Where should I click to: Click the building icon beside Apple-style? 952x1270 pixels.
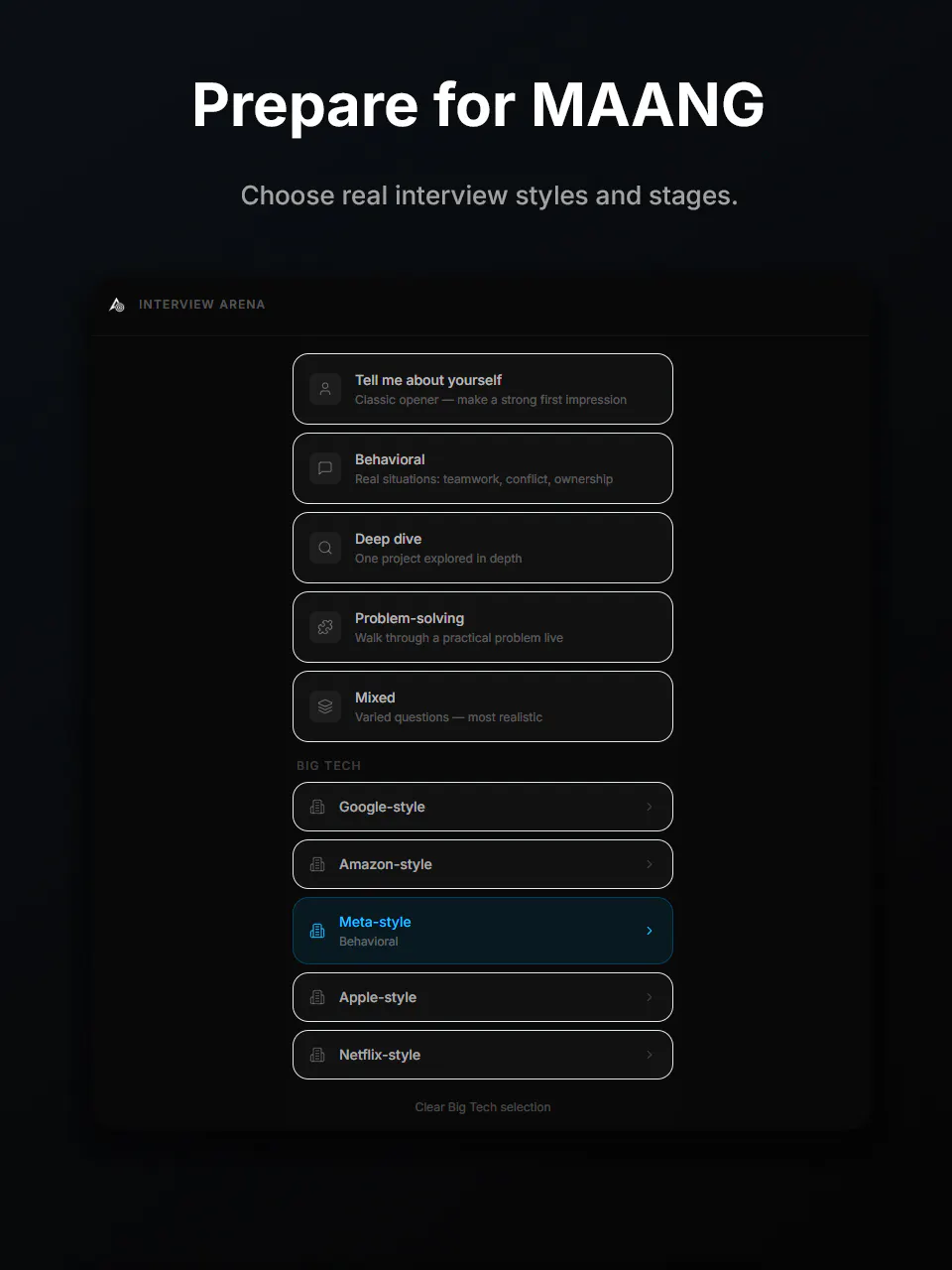coord(317,997)
